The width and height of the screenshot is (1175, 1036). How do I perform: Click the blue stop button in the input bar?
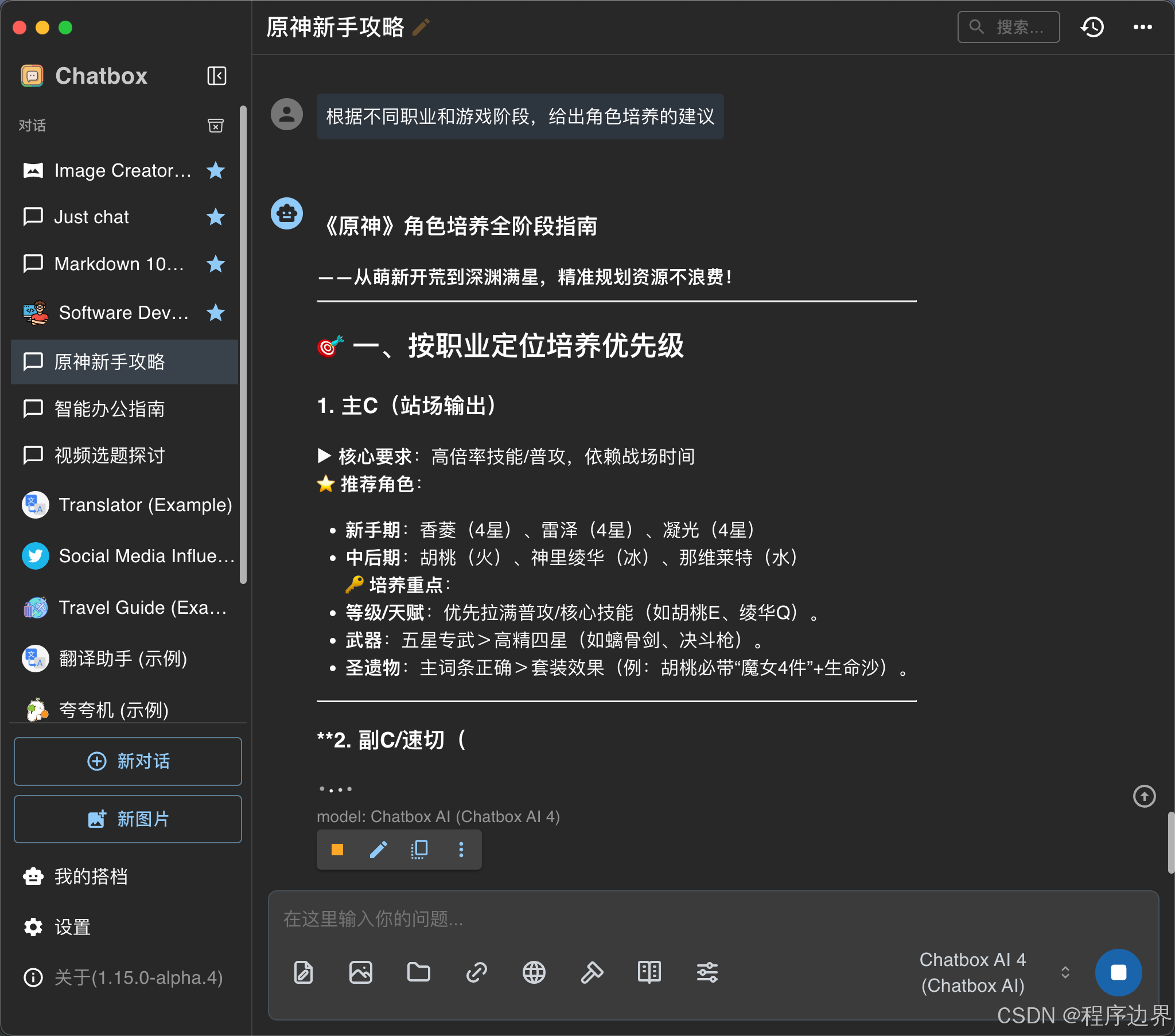[1118, 972]
